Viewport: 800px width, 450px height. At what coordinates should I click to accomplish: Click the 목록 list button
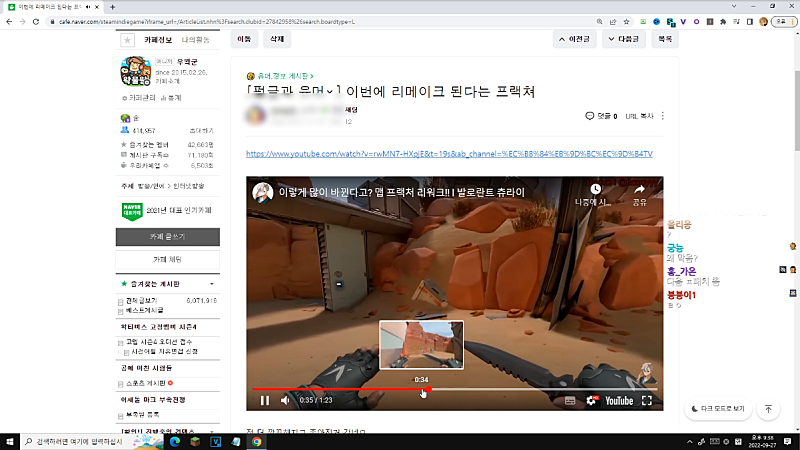pos(665,39)
